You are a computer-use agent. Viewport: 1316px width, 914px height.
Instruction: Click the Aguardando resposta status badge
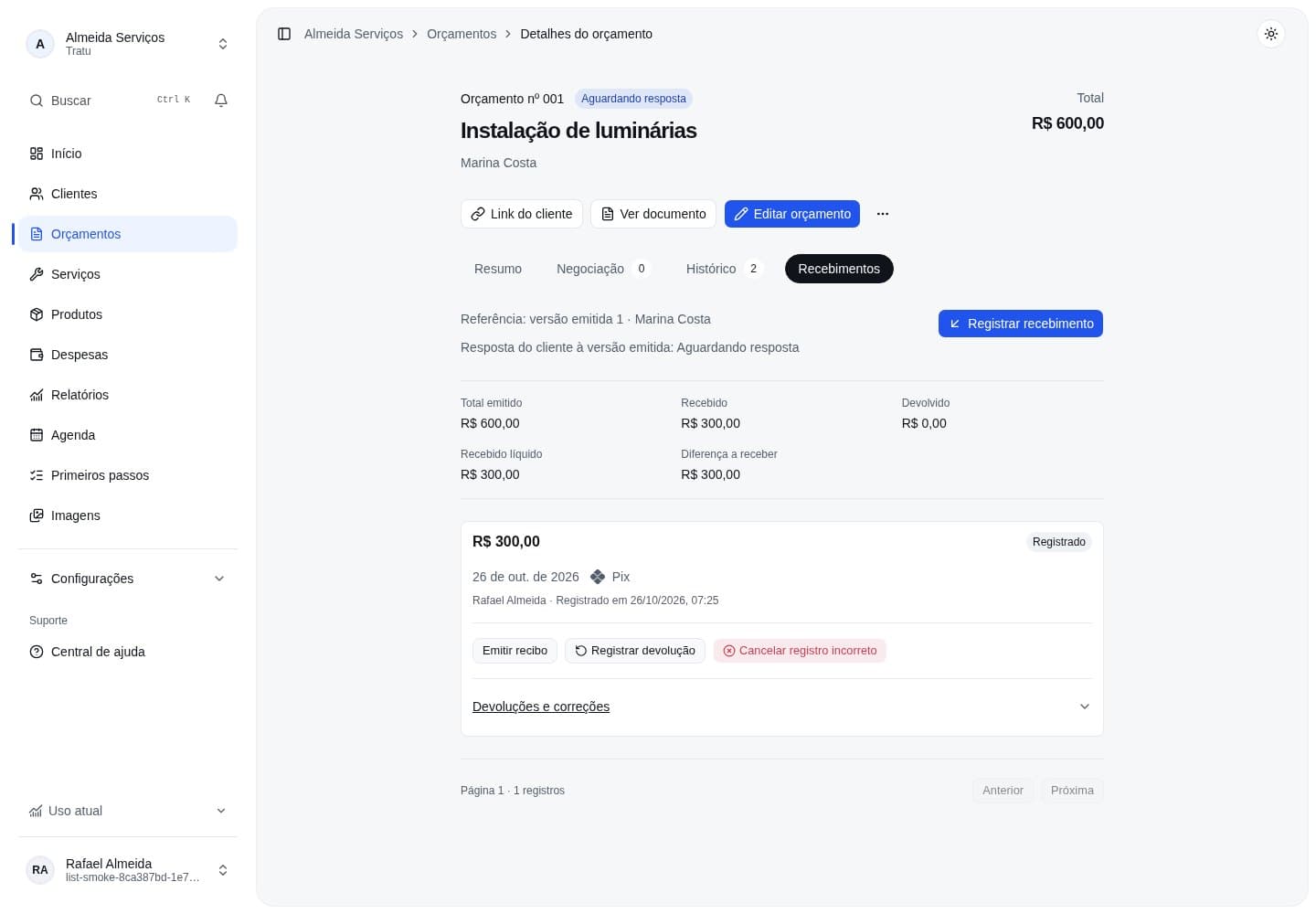633,99
